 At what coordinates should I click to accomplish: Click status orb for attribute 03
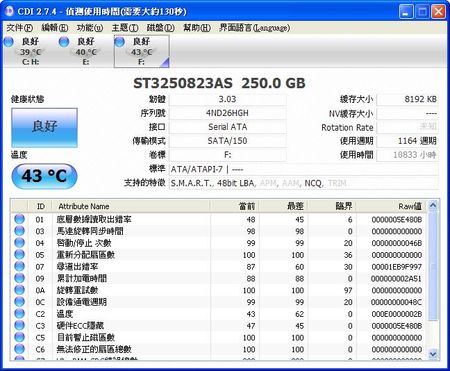tap(20, 231)
